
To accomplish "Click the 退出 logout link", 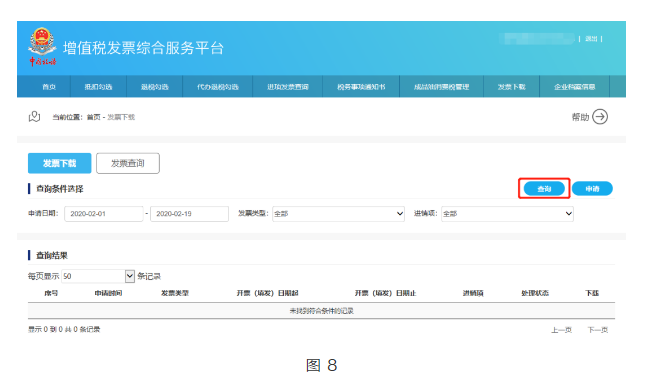I will coord(591,39).
